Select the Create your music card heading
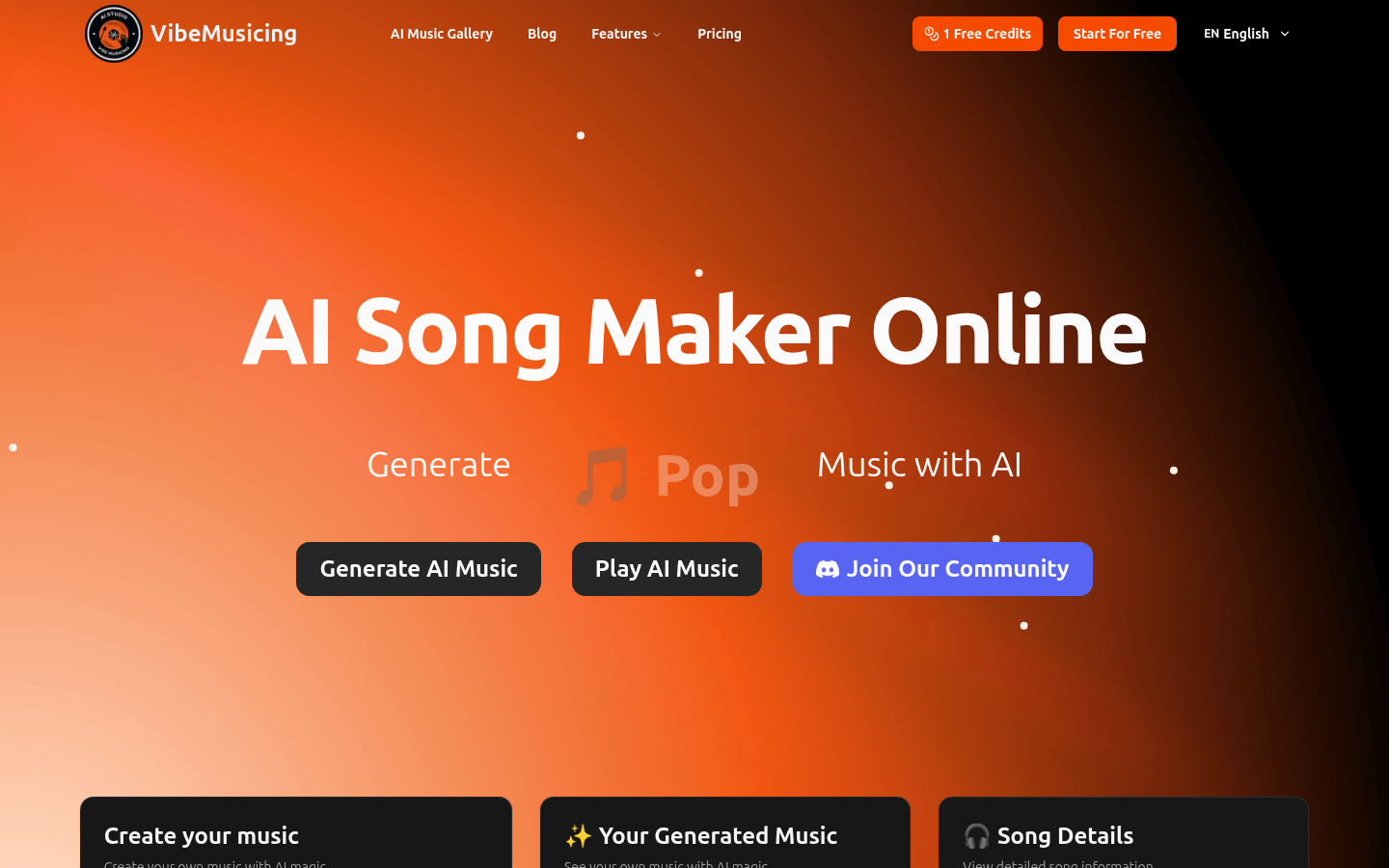The width and height of the screenshot is (1389, 868). pos(202,835)
